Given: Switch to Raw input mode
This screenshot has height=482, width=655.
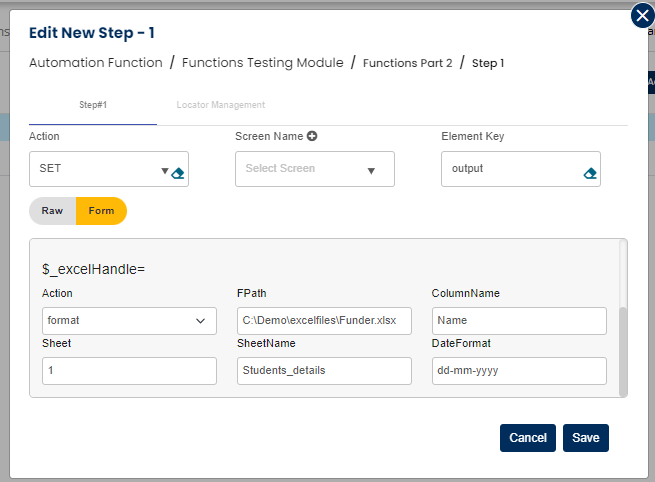Looking at the screenshot, I should point(52,211).
